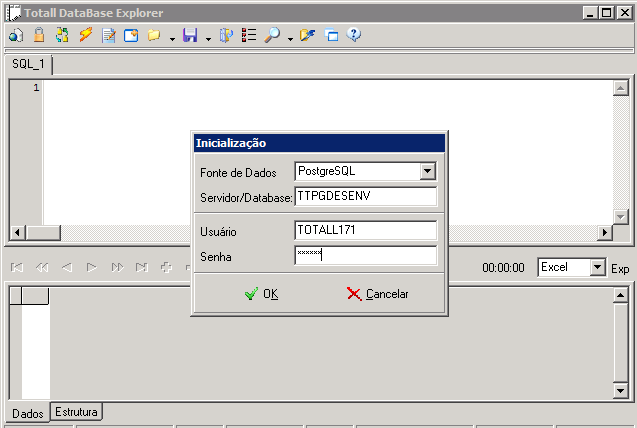
Task: Open the Fonte de Dados PostgreSQL dropdown
Action: [427, 171]
